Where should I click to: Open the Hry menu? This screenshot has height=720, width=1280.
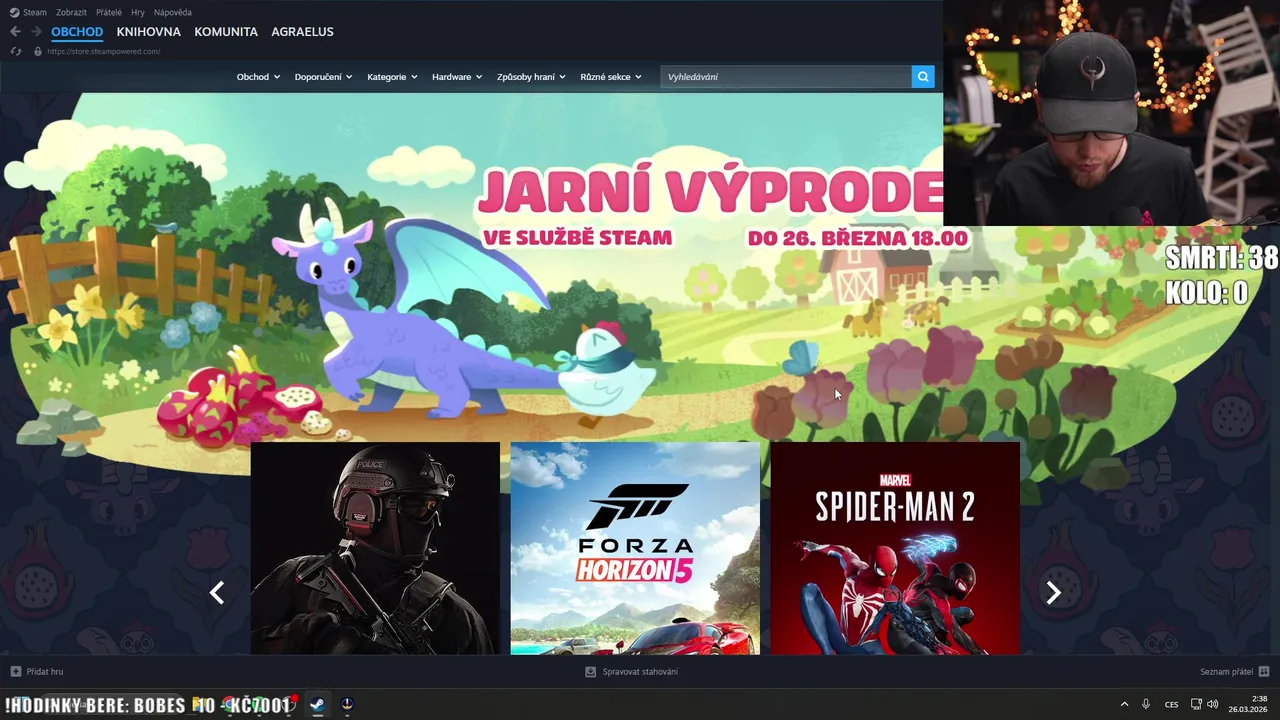138,12
